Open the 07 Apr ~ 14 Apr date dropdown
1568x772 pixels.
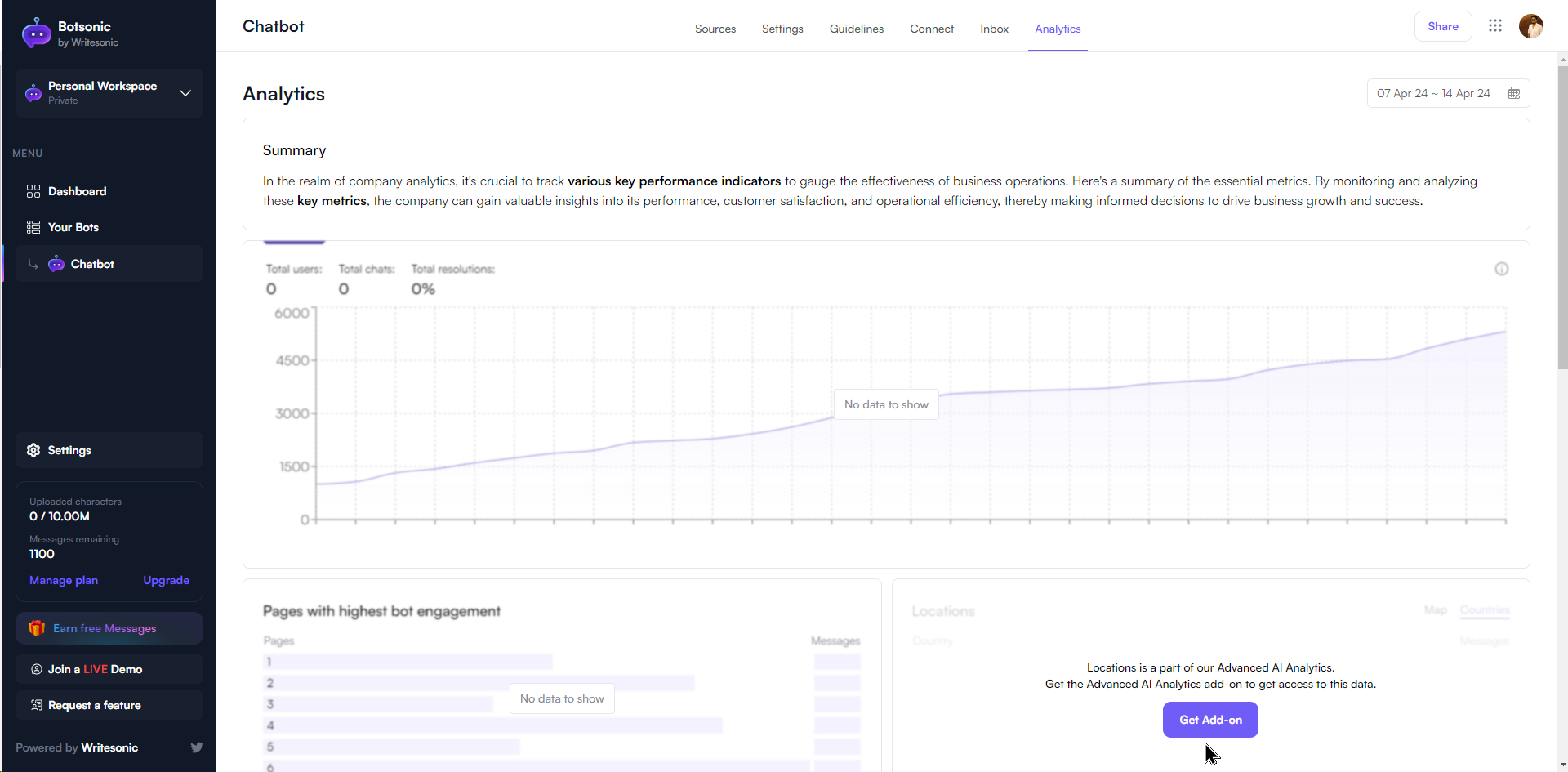pos(1432,93)
